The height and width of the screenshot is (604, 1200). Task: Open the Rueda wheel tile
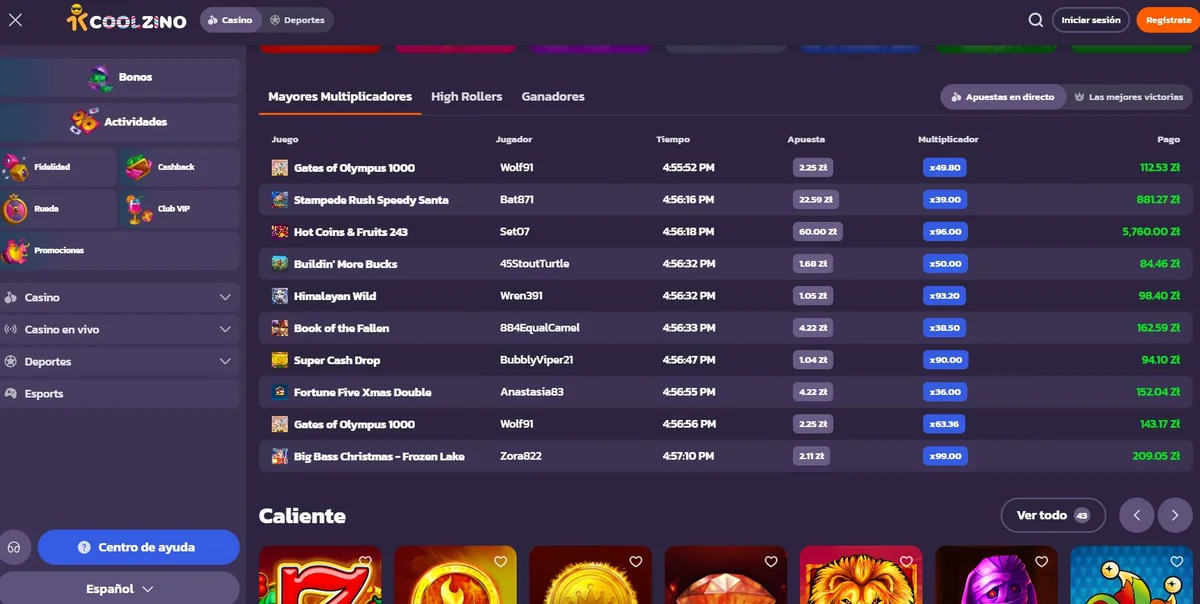tap(59, 209)
